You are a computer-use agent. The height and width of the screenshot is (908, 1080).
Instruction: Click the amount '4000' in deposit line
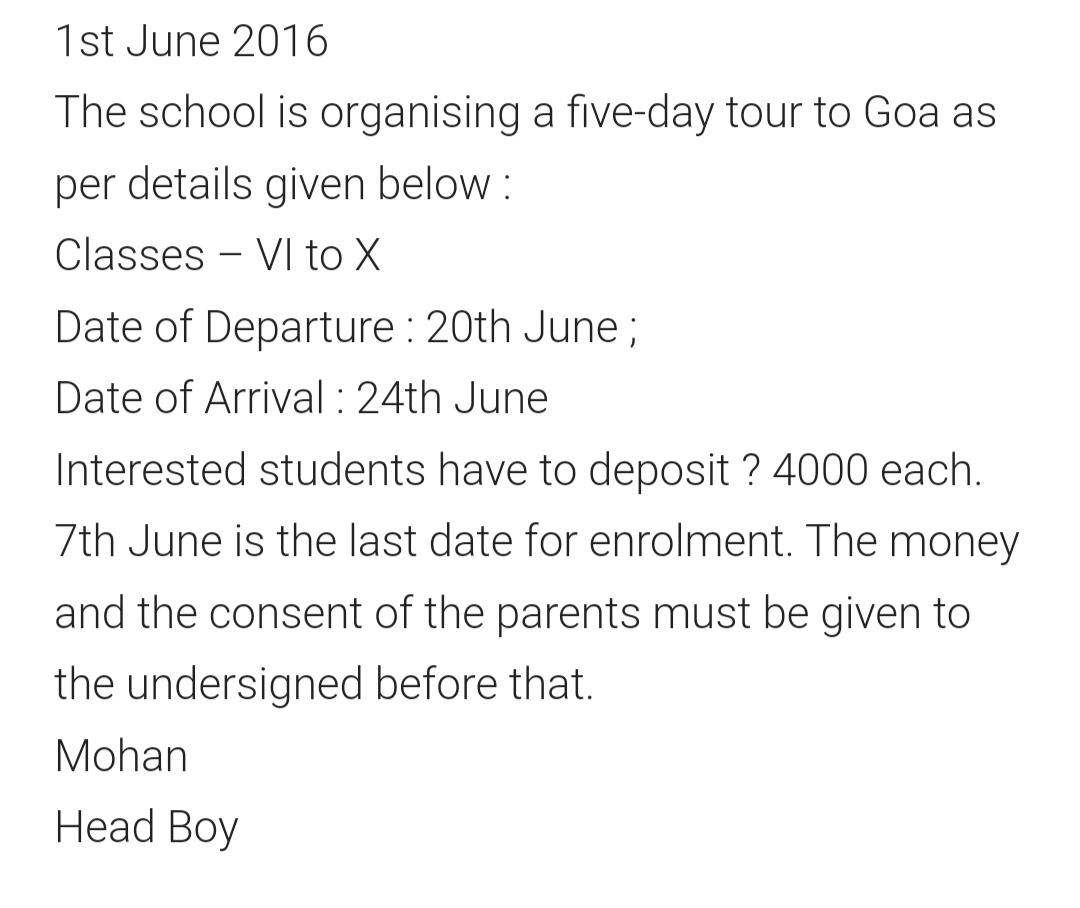pos(820,471)
